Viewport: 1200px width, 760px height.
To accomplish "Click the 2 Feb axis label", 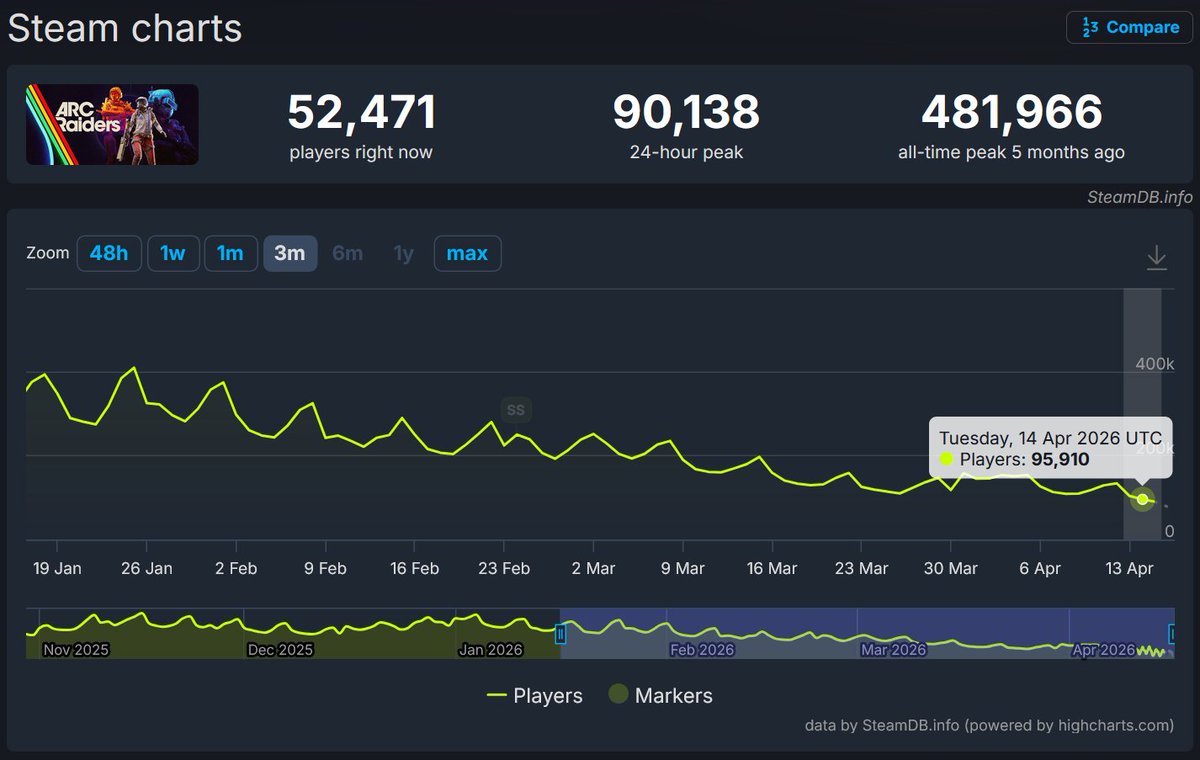I will [x=236, y=568].
